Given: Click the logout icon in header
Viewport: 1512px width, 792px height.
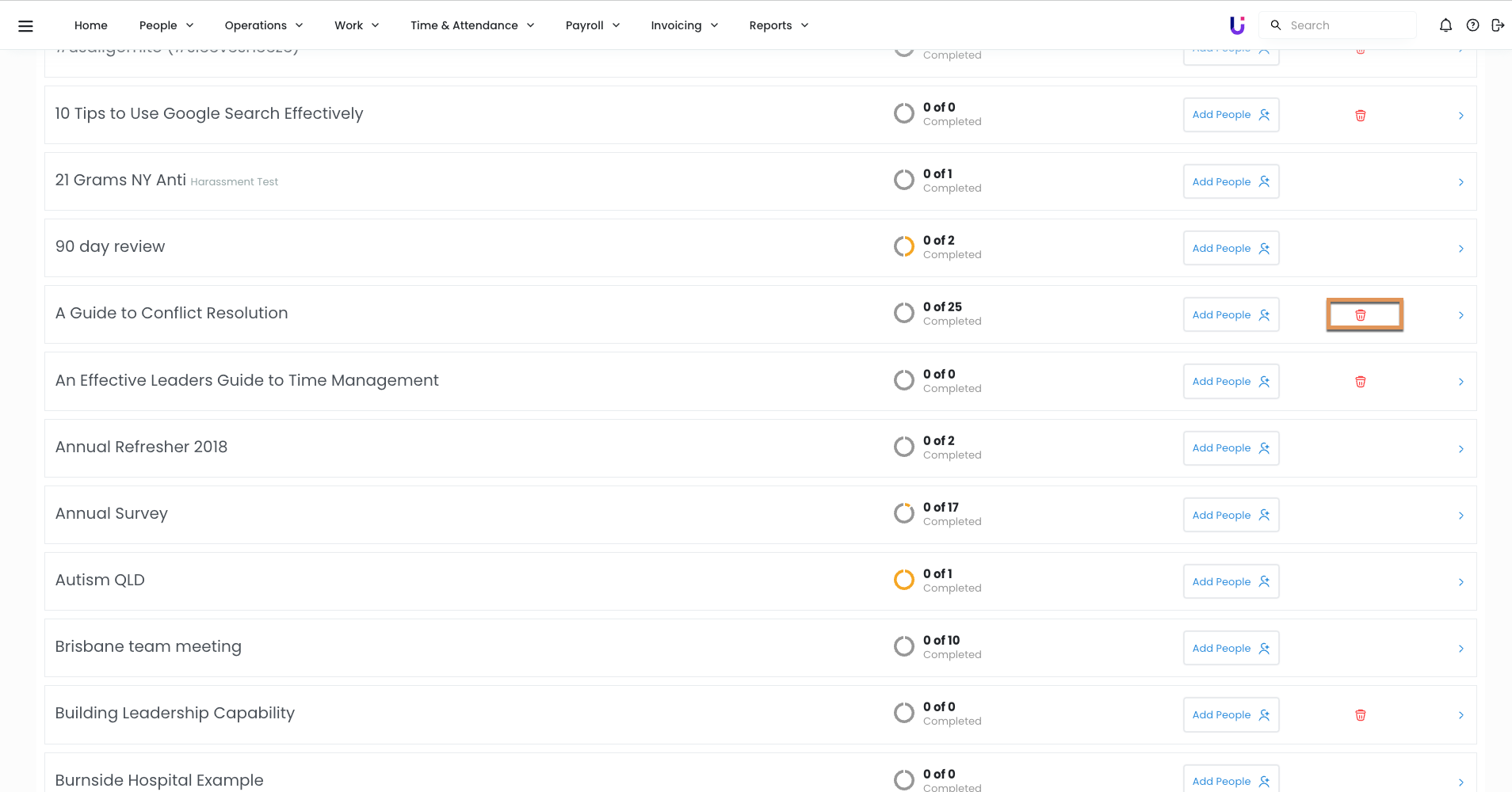Looking at the screenshot, I should 1498,25.
